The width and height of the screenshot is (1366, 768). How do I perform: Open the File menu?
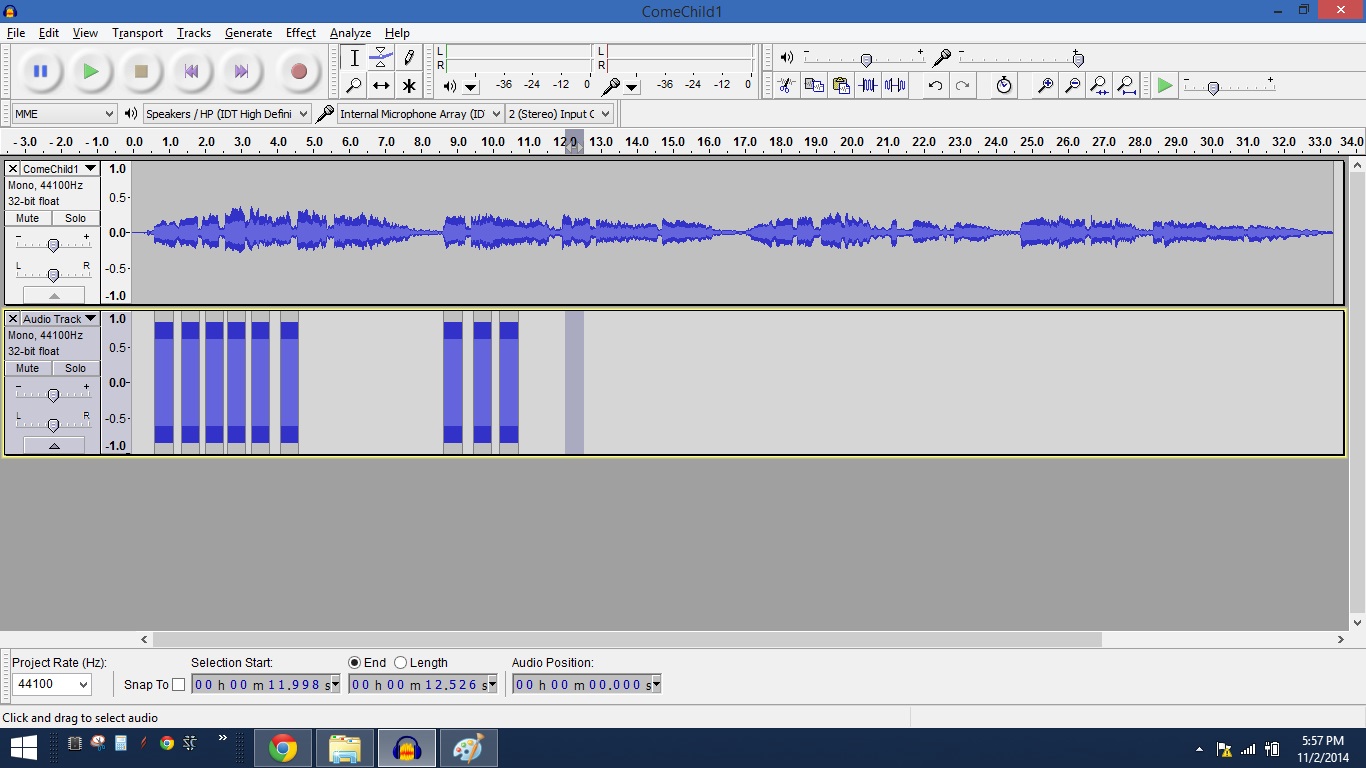(16, 33)
